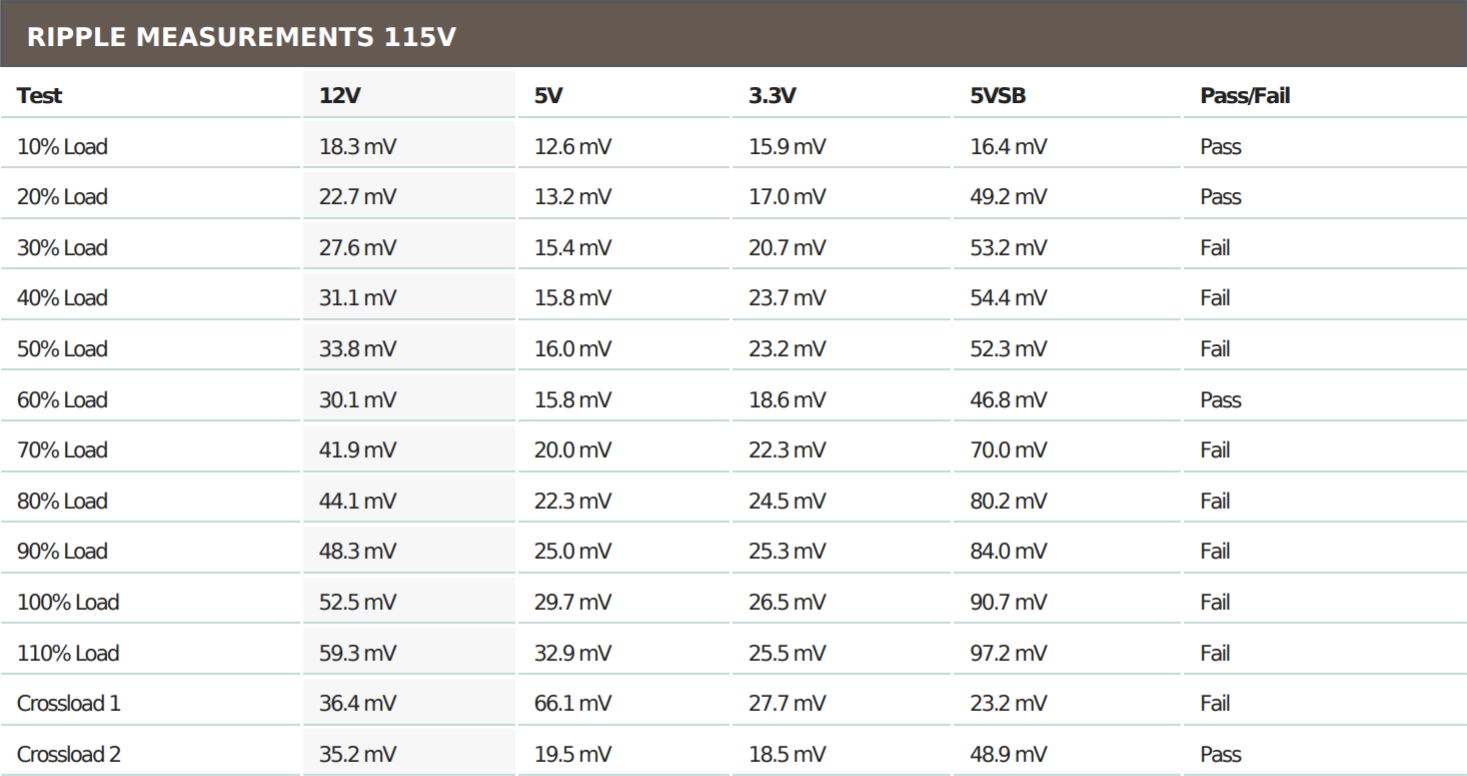Click the 16.4 mV cell under 5VSB
Image resolution: width=1467 pixels, height=776 pixels.
tap(1009, 147)
